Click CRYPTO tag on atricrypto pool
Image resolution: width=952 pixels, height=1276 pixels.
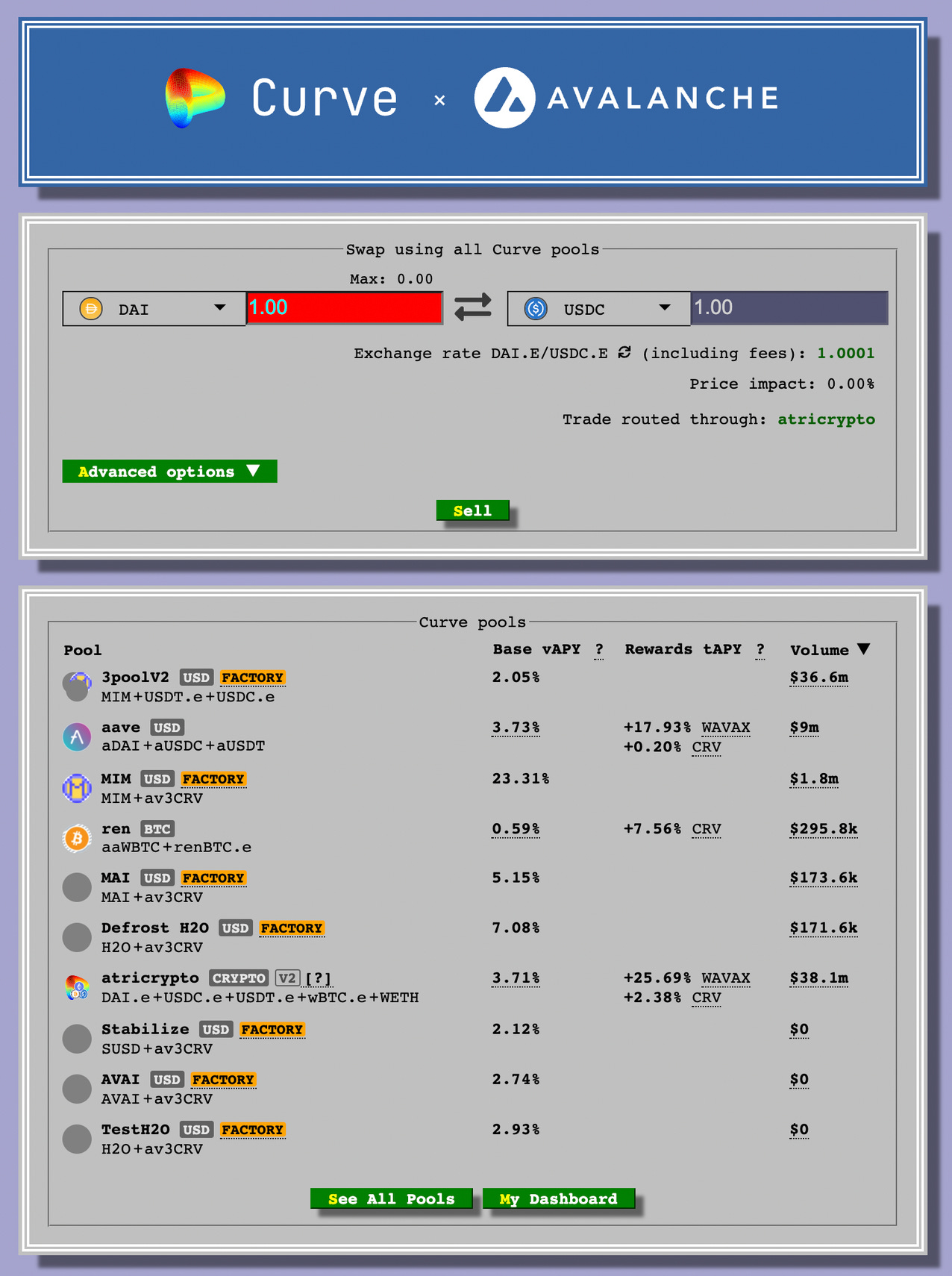pyautogui.click(x=239, y=978)
